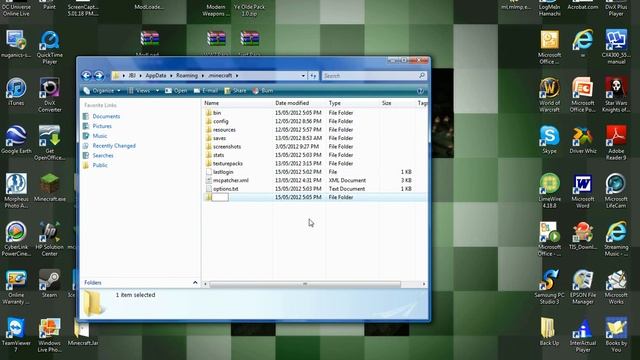The image size is (640, 360).
Task: Open Samsung PC Studio 3 icon
Action: [x=549, y=287]
